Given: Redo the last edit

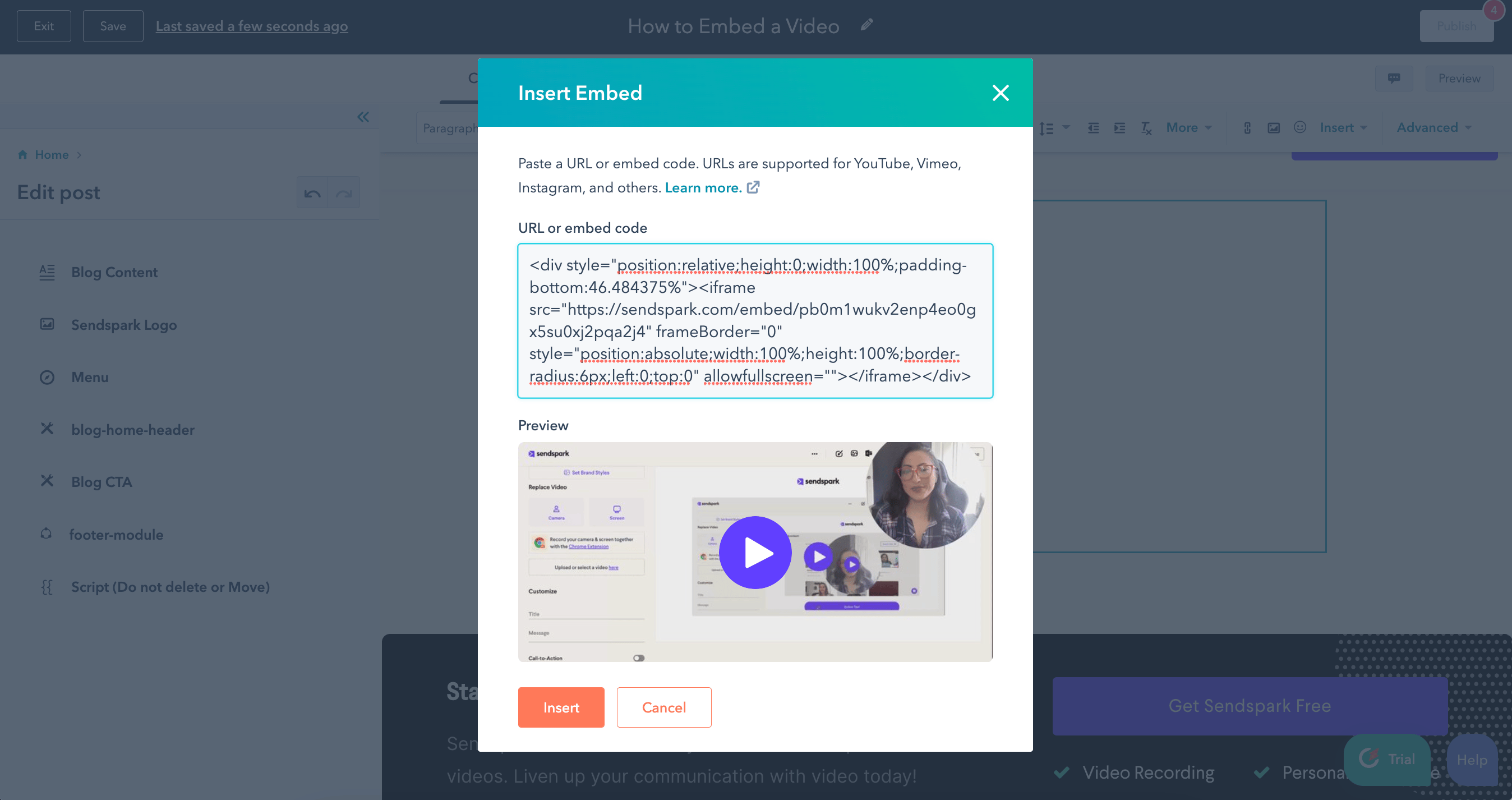Looking at the screenshot, I should [344, 192].
